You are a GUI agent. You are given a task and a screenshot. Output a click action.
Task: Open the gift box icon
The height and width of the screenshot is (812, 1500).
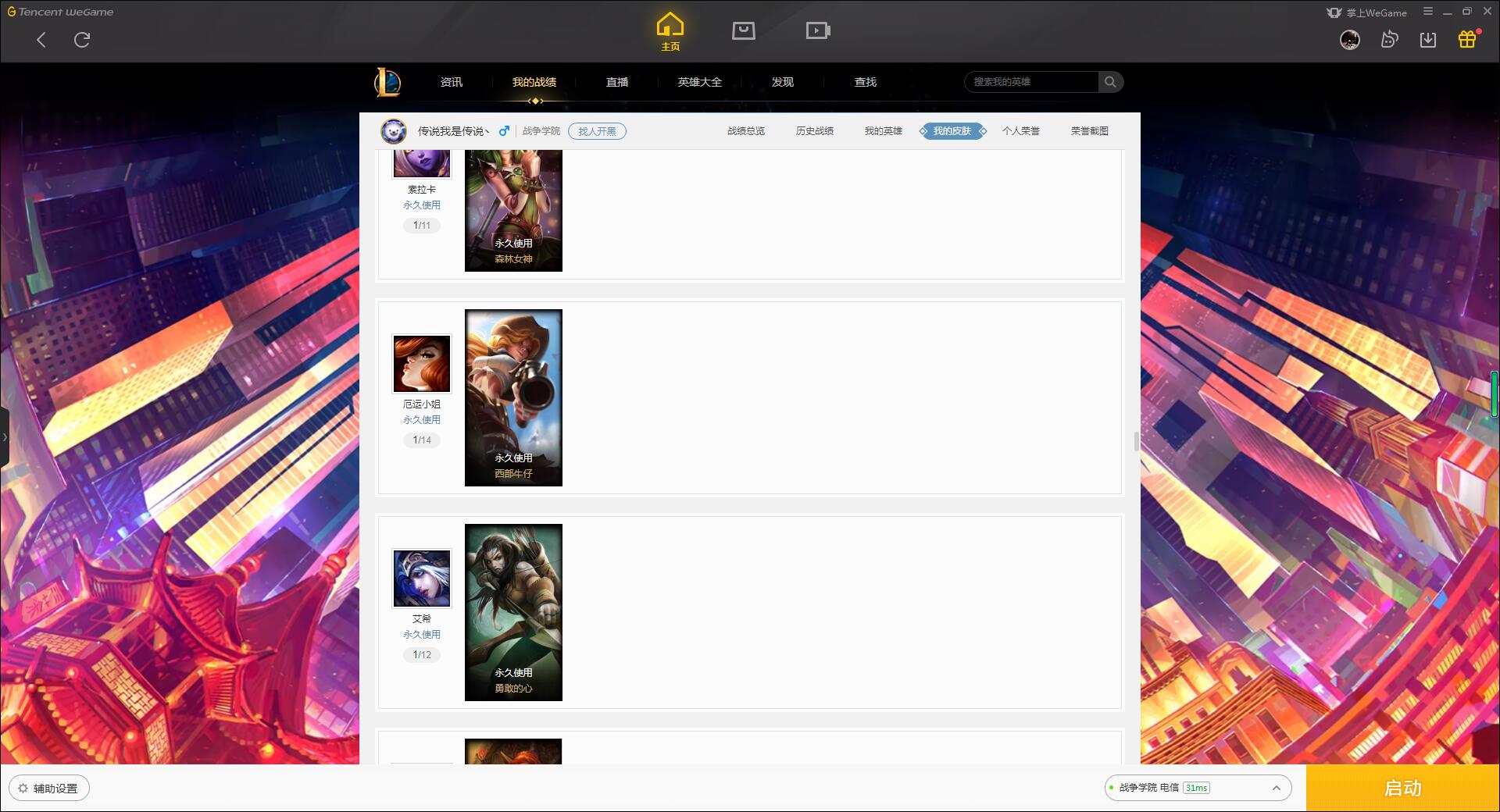[x=1467, y=39]
